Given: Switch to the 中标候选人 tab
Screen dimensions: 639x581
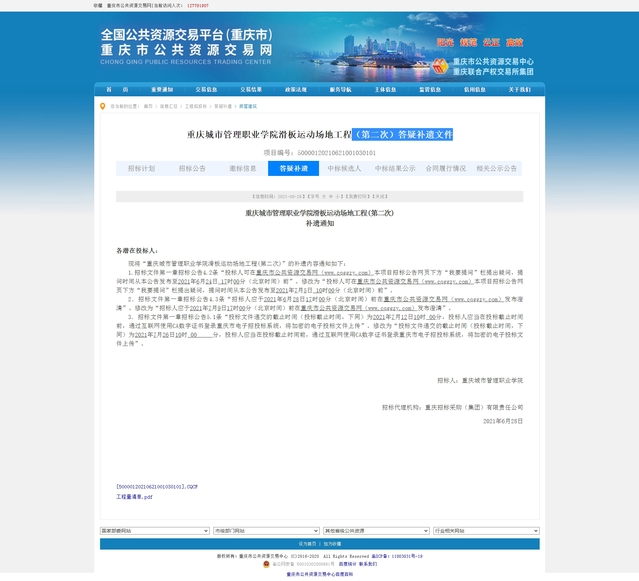Looking at the screenshot, I should 344,169.
